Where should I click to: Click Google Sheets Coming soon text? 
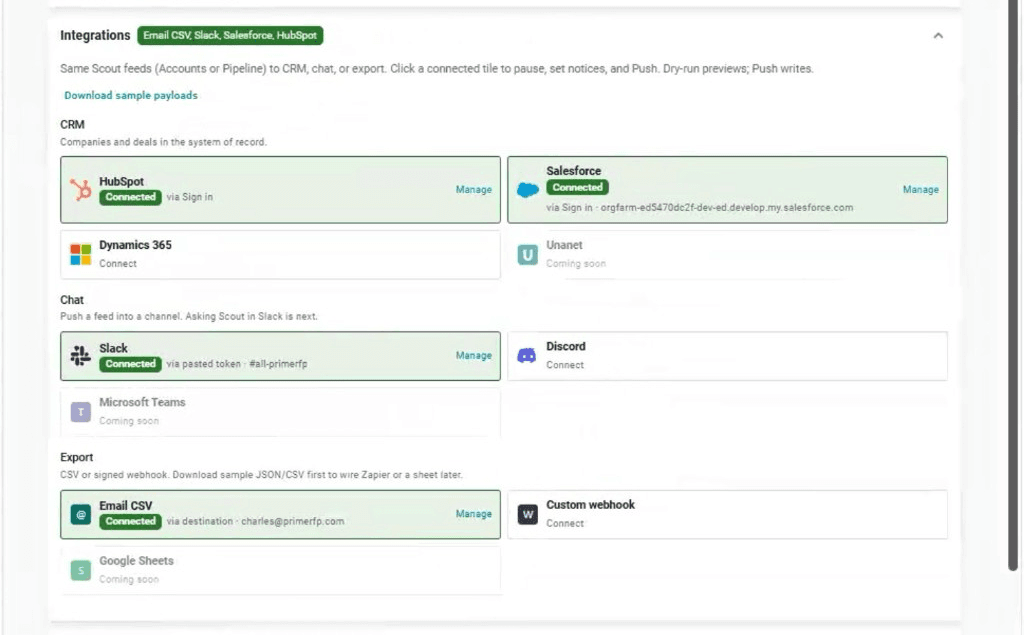[129, 579]
